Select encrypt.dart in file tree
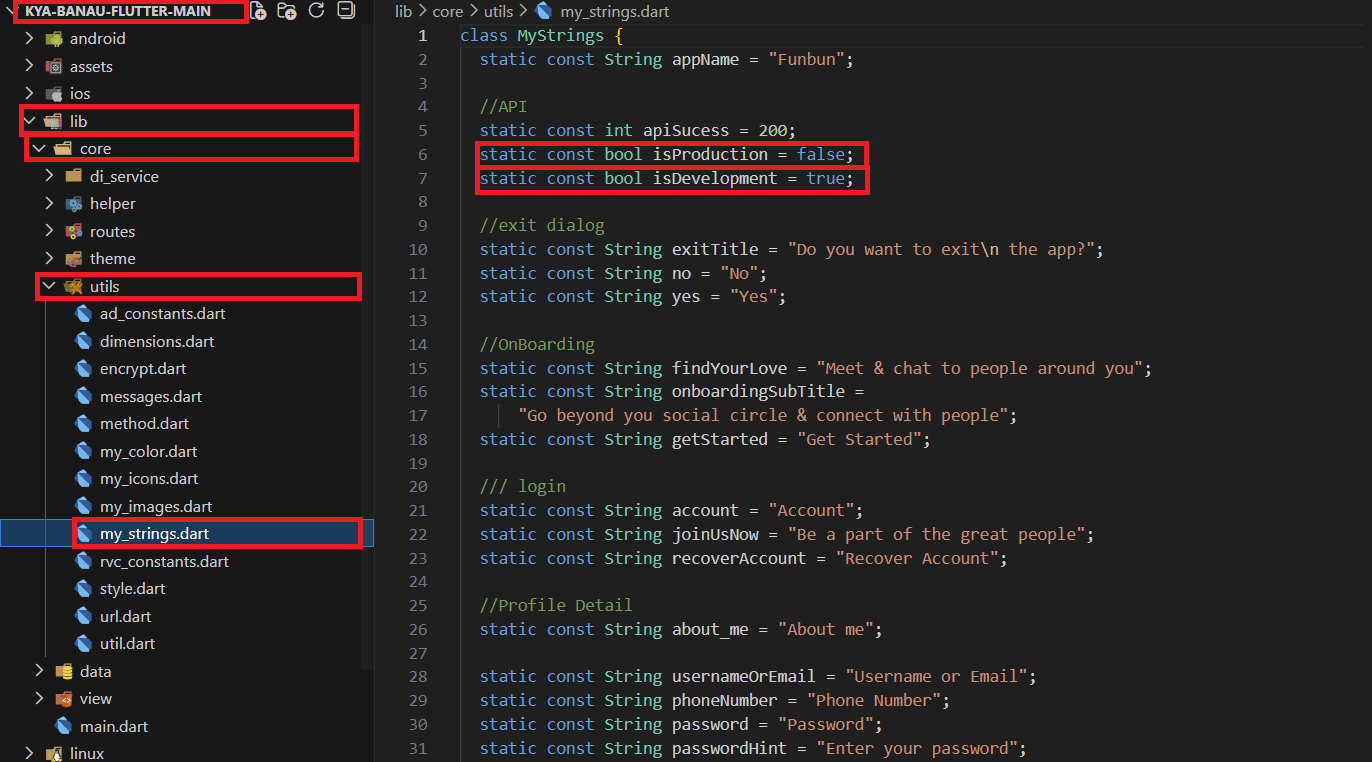 [x=142, y=368]
